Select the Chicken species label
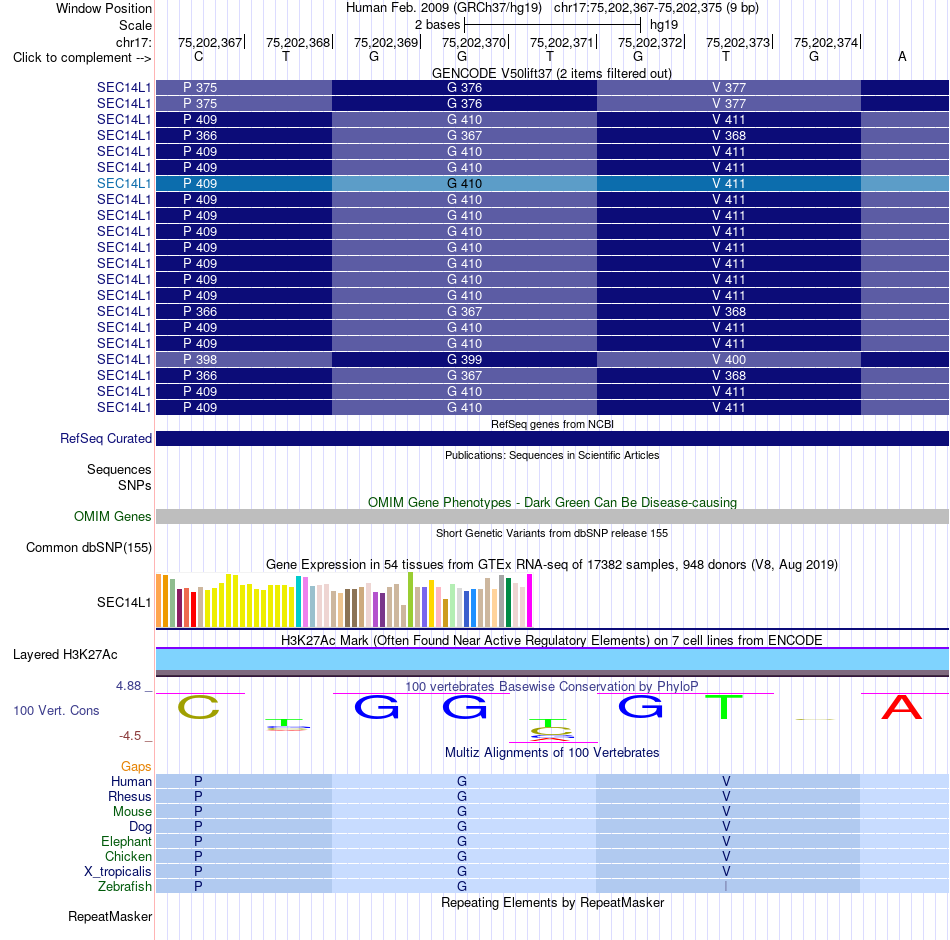Viewport: 950px width, 940px height. [128, 856]
